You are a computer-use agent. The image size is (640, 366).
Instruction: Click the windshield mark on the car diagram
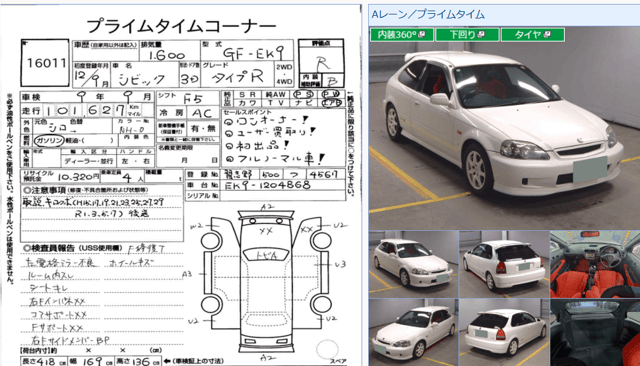pyautogui.click(x=266, y=255)
